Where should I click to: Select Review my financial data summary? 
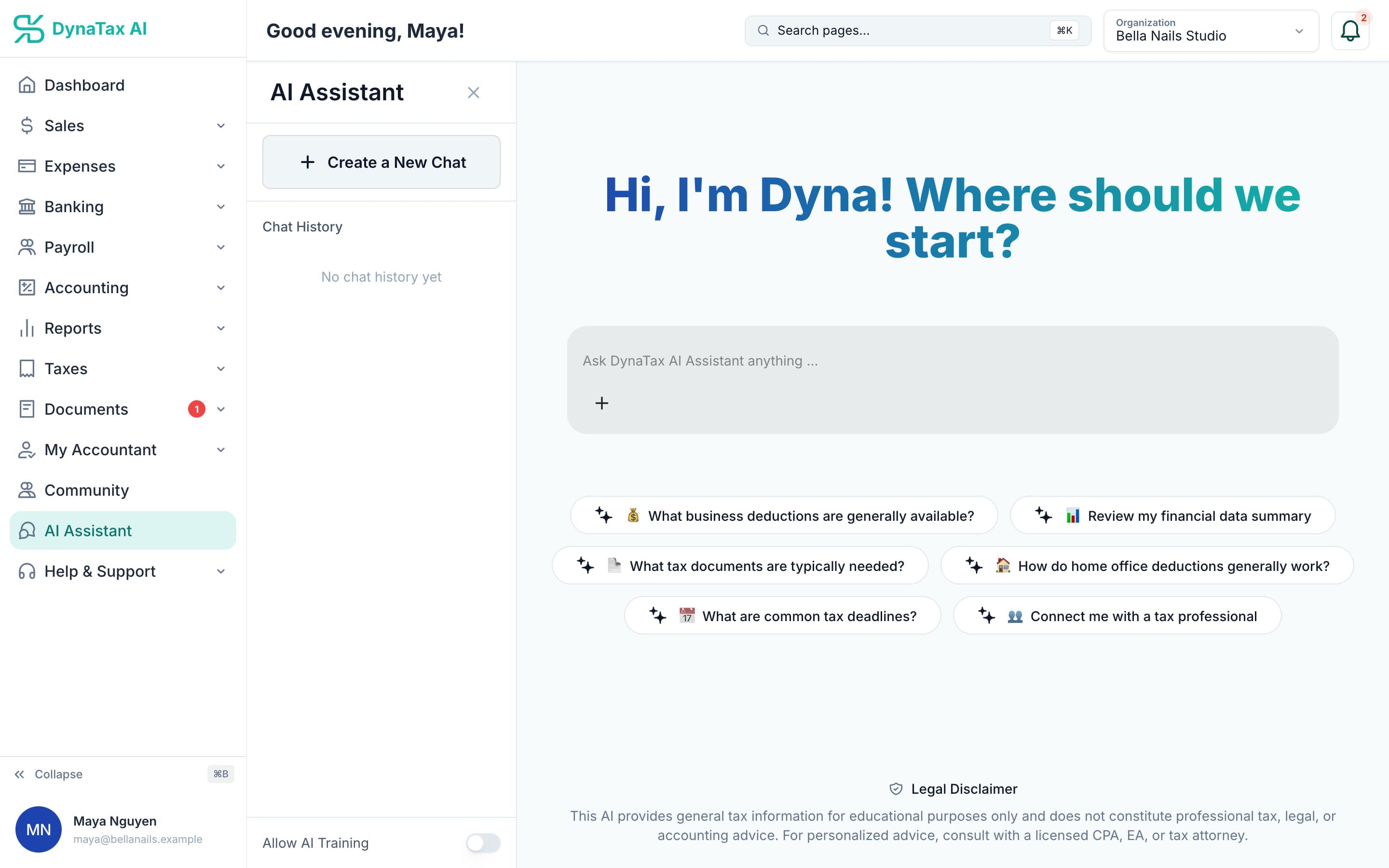click(1172, 515)
